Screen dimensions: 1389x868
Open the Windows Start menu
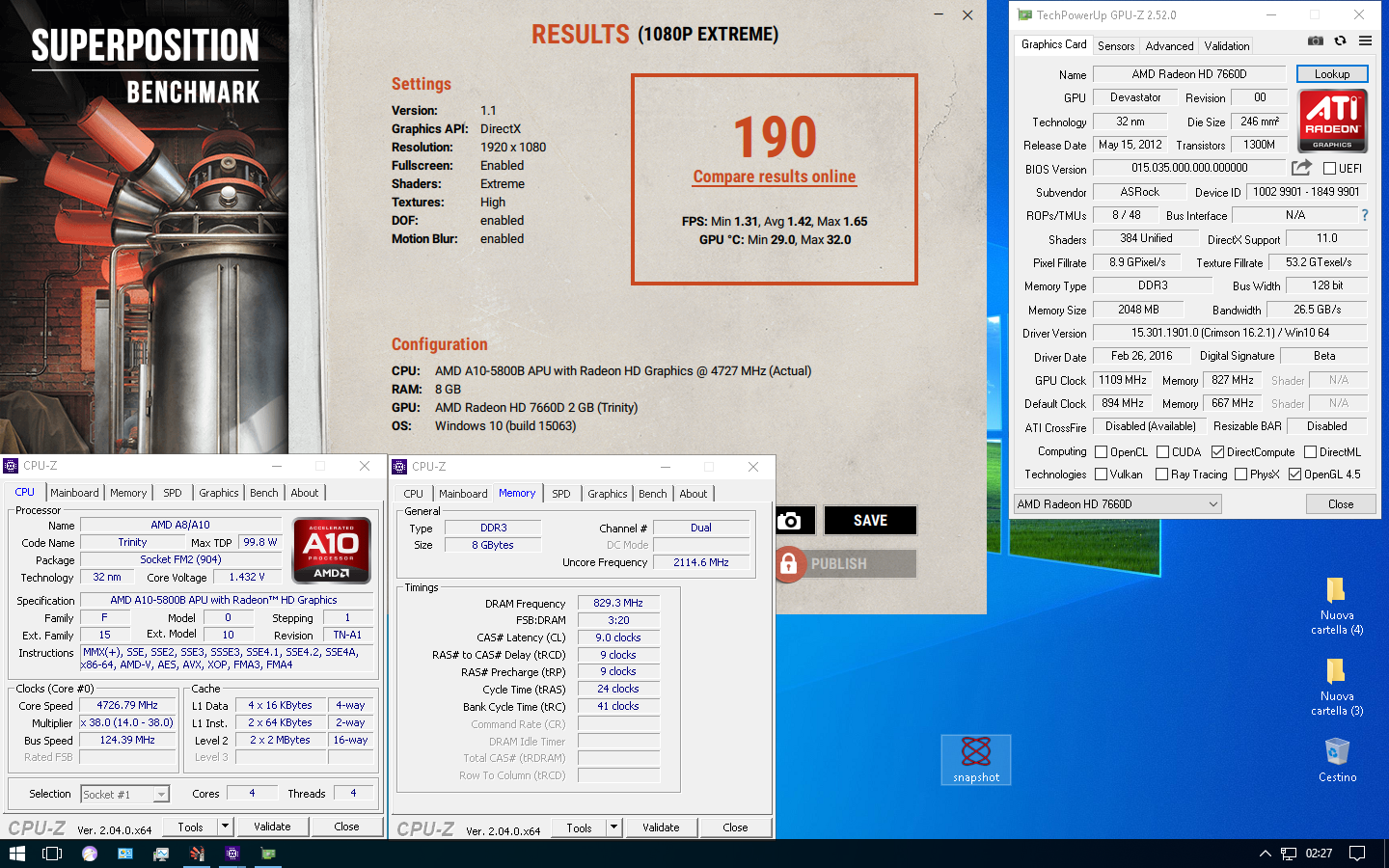(x=16, y=854)
